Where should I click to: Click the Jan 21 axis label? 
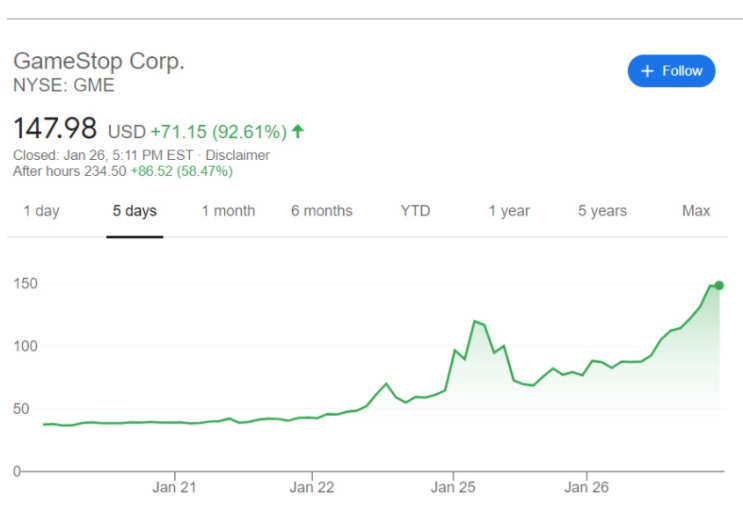click(x=174, y=487)
